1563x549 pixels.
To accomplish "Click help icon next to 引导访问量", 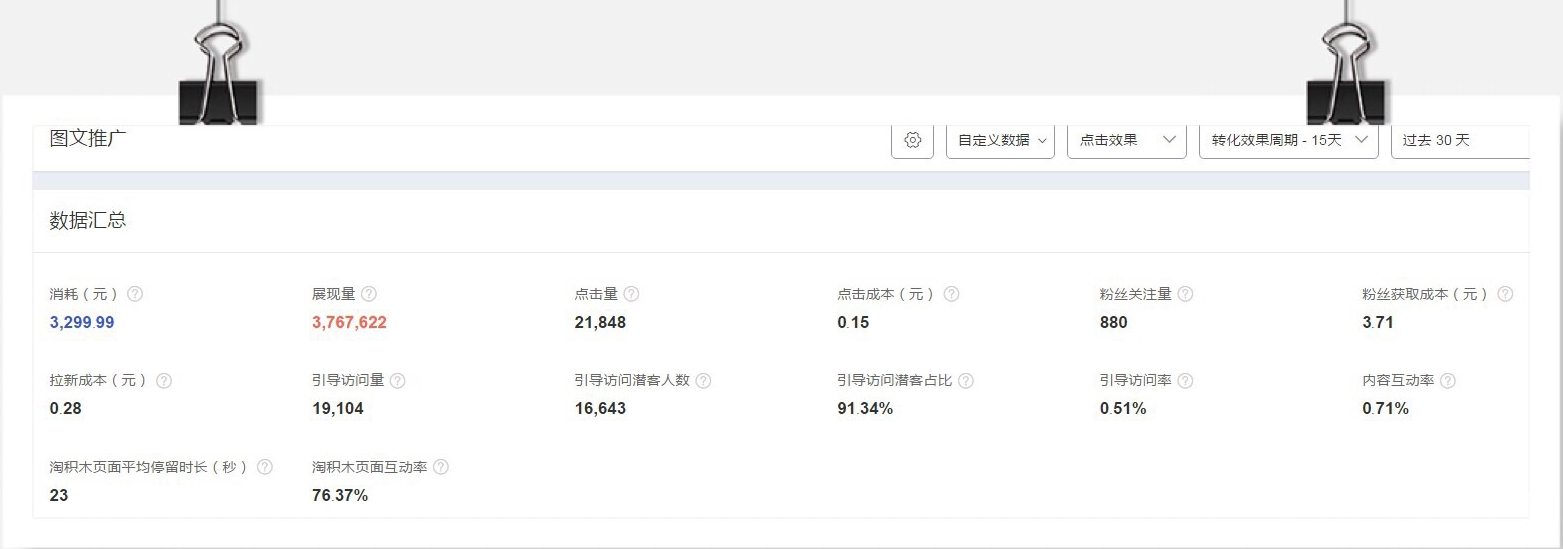I will (x=397, y=381).
